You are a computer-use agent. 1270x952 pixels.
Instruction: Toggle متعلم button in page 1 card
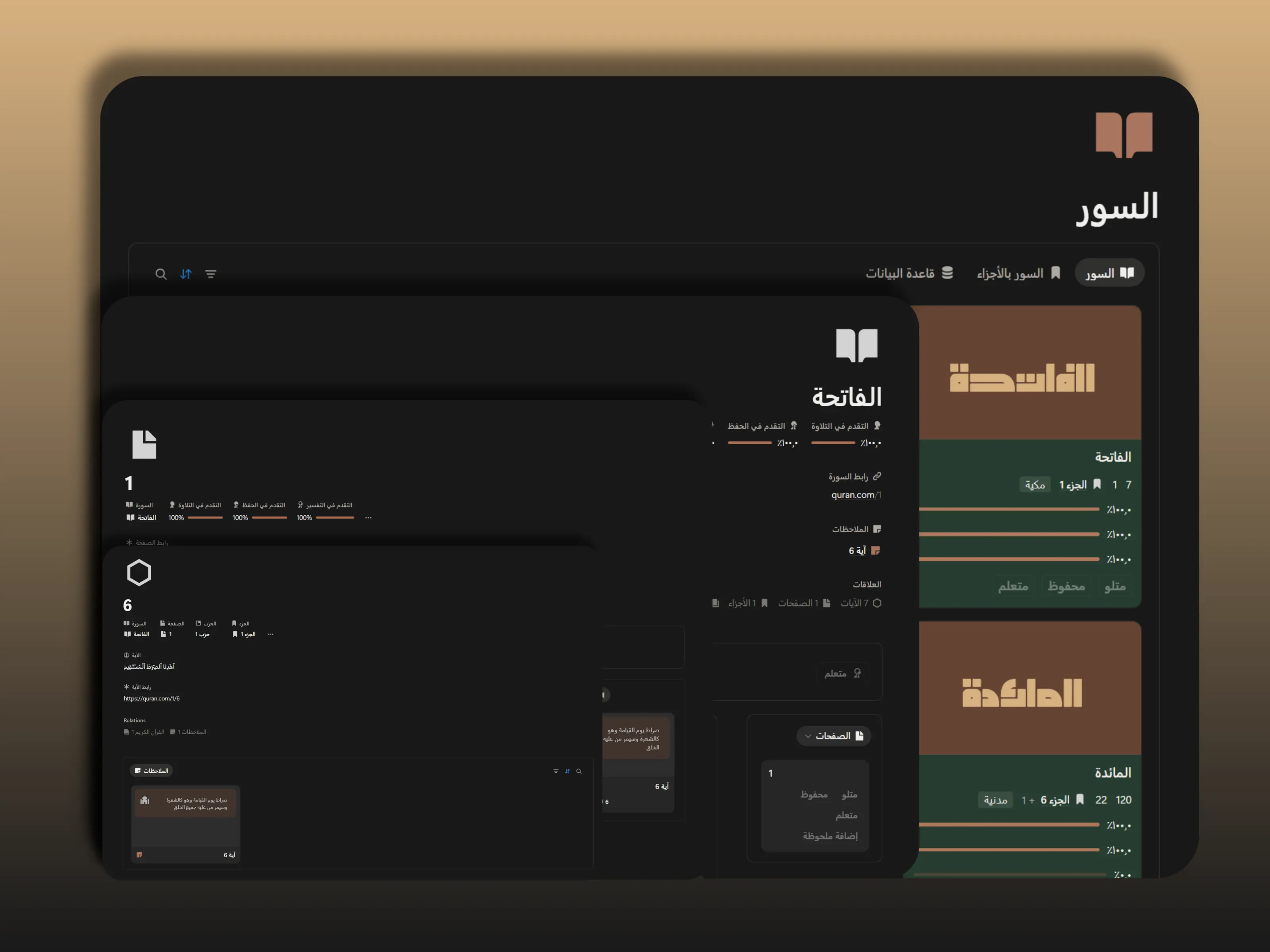pyautogui.click(x=846, y=816)
